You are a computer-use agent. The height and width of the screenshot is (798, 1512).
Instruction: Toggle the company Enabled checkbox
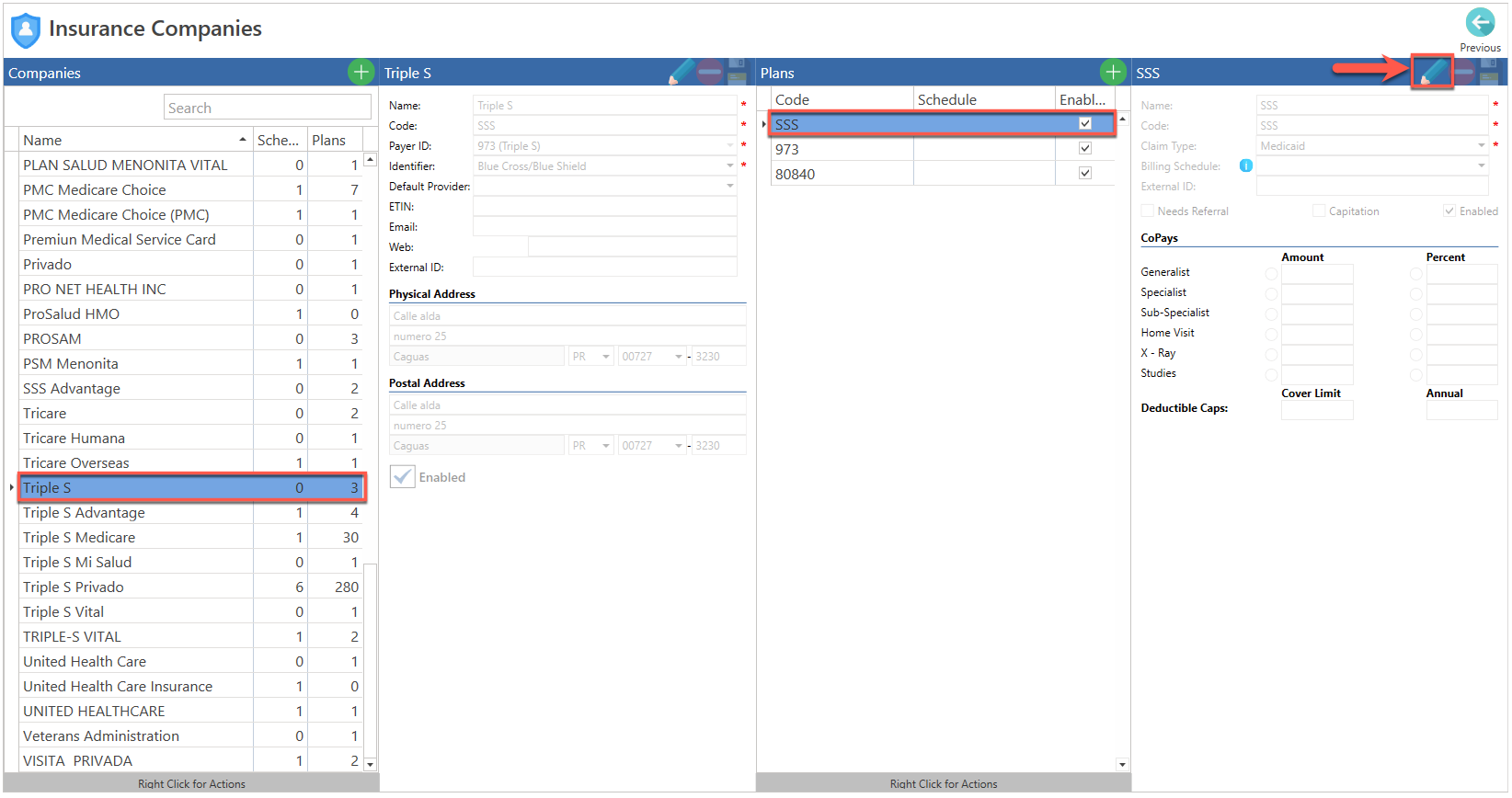(x=402, y=476)
